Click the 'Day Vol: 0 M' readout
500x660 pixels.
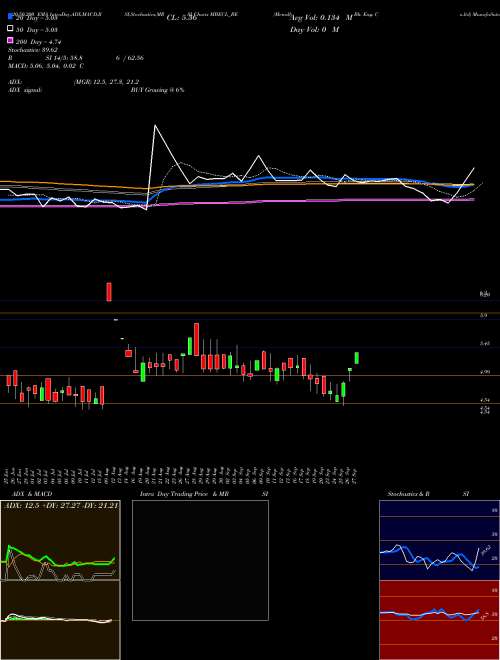coord(315,30)
